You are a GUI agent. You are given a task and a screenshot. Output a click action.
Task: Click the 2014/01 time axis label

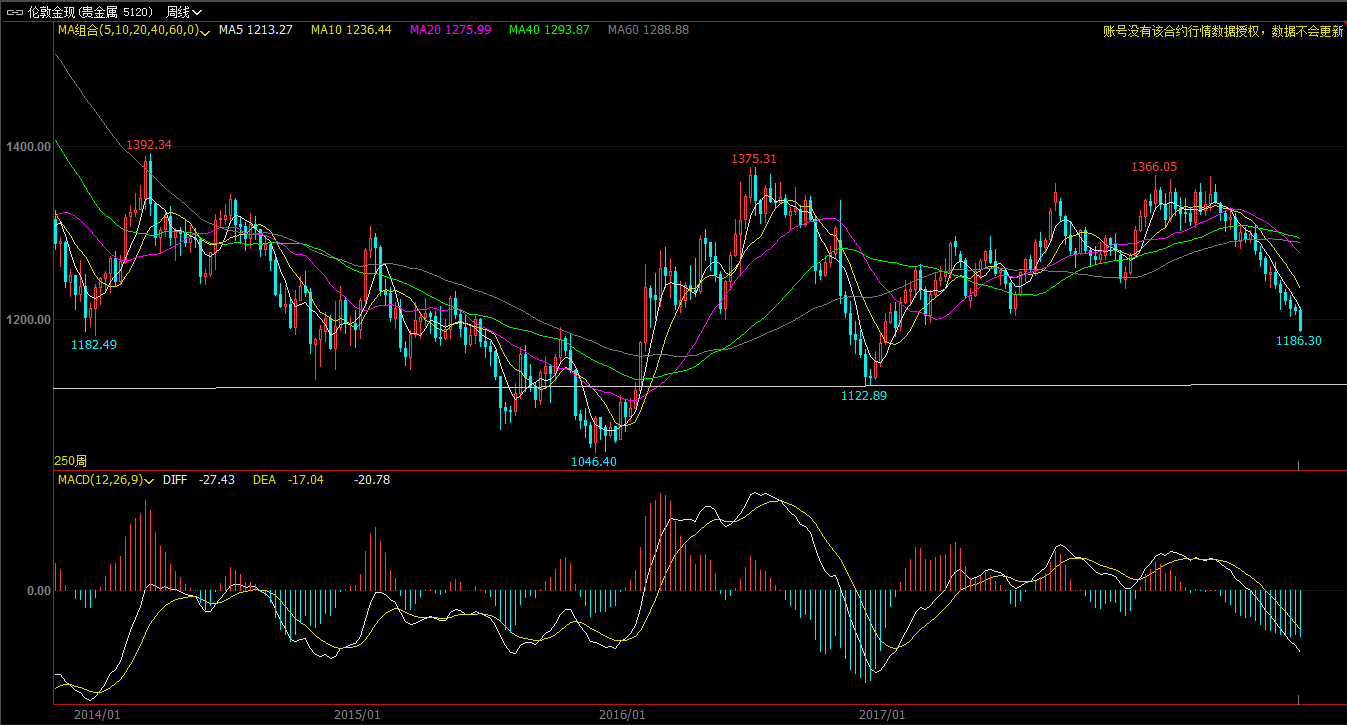pyautogui.click(x=98, y=715)
